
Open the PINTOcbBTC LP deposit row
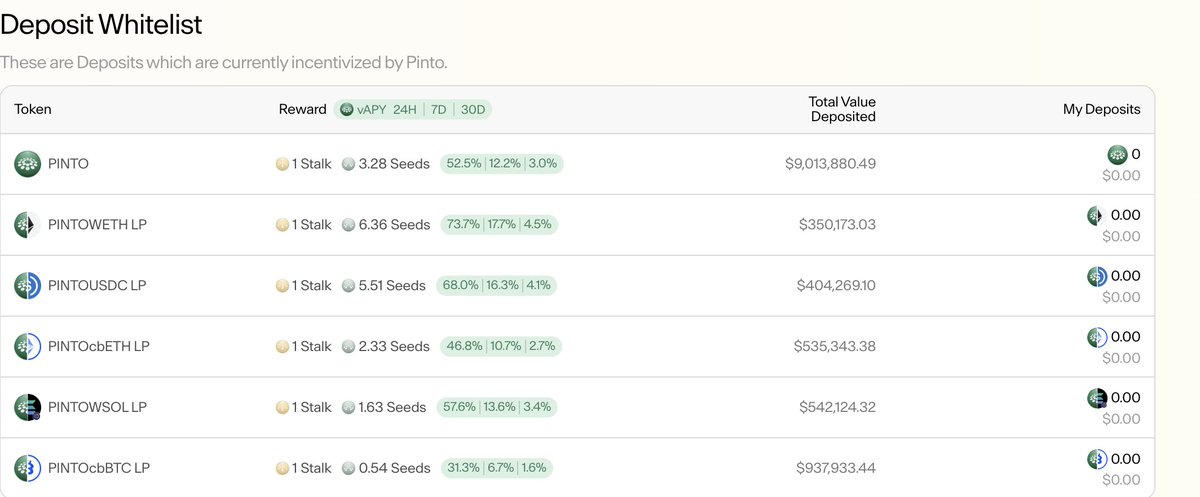[x=577, y=468]
